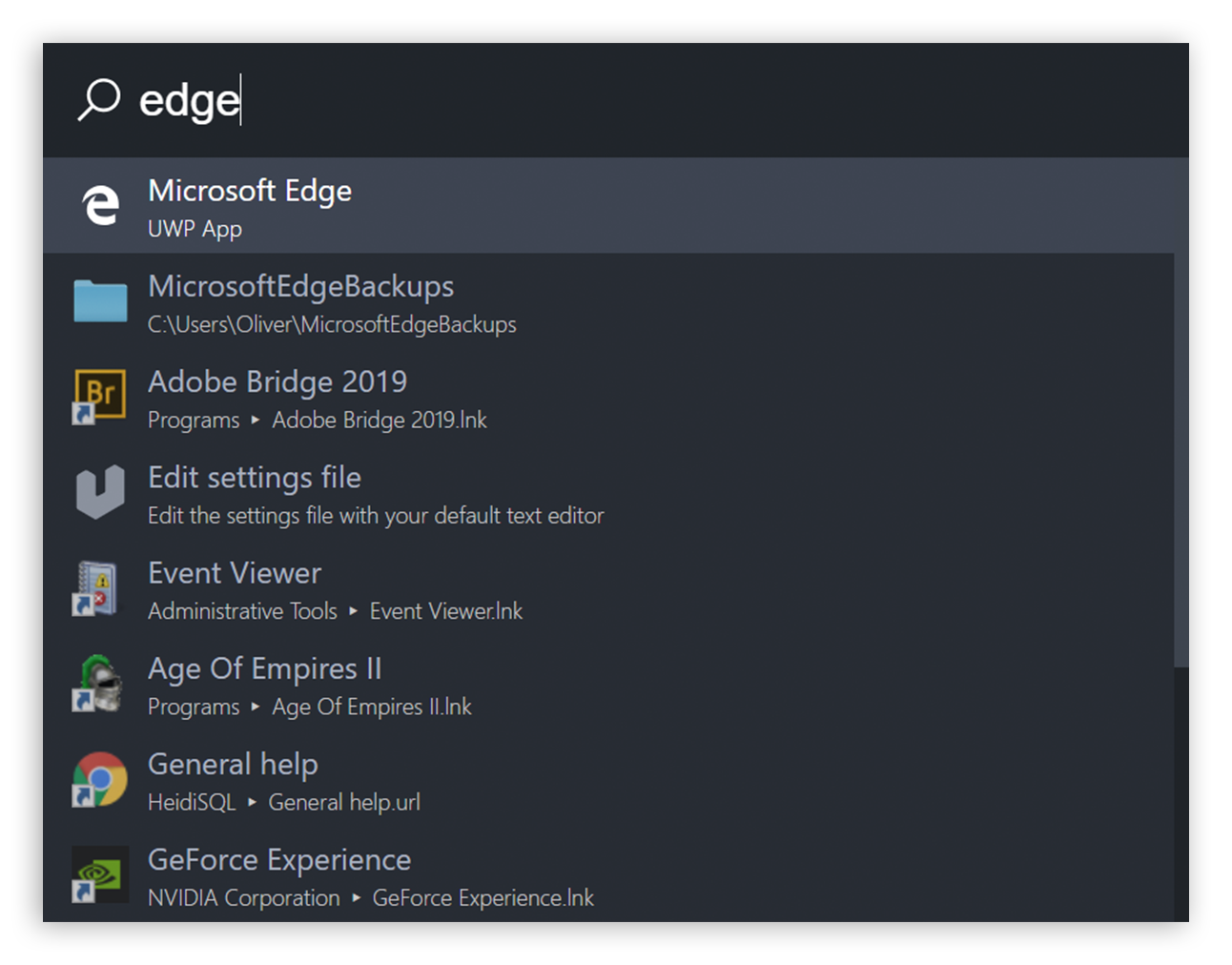Click the Age Of Empires II icon
The height and width of the screenshot is (965, 1232).
pyautogui.click(x=99, y=683)
